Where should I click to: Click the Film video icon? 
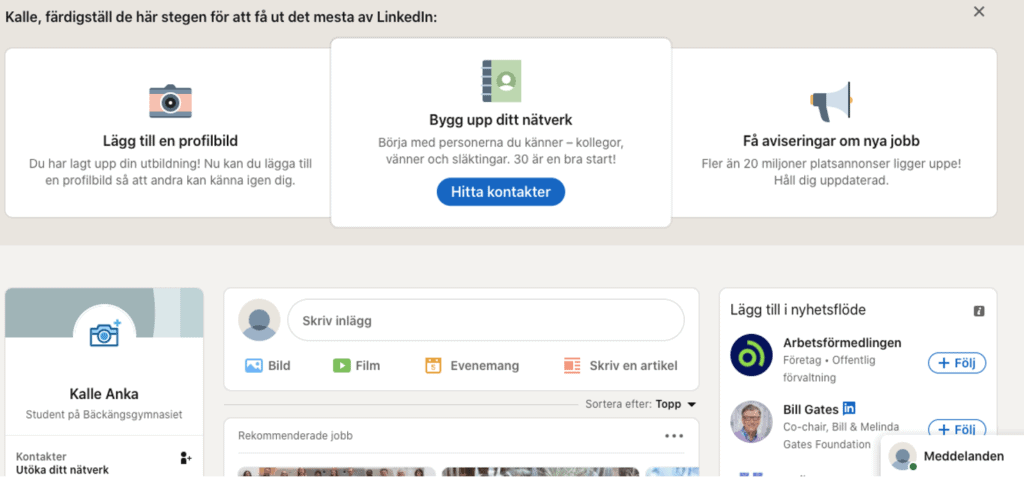click(x=341, y=365)
